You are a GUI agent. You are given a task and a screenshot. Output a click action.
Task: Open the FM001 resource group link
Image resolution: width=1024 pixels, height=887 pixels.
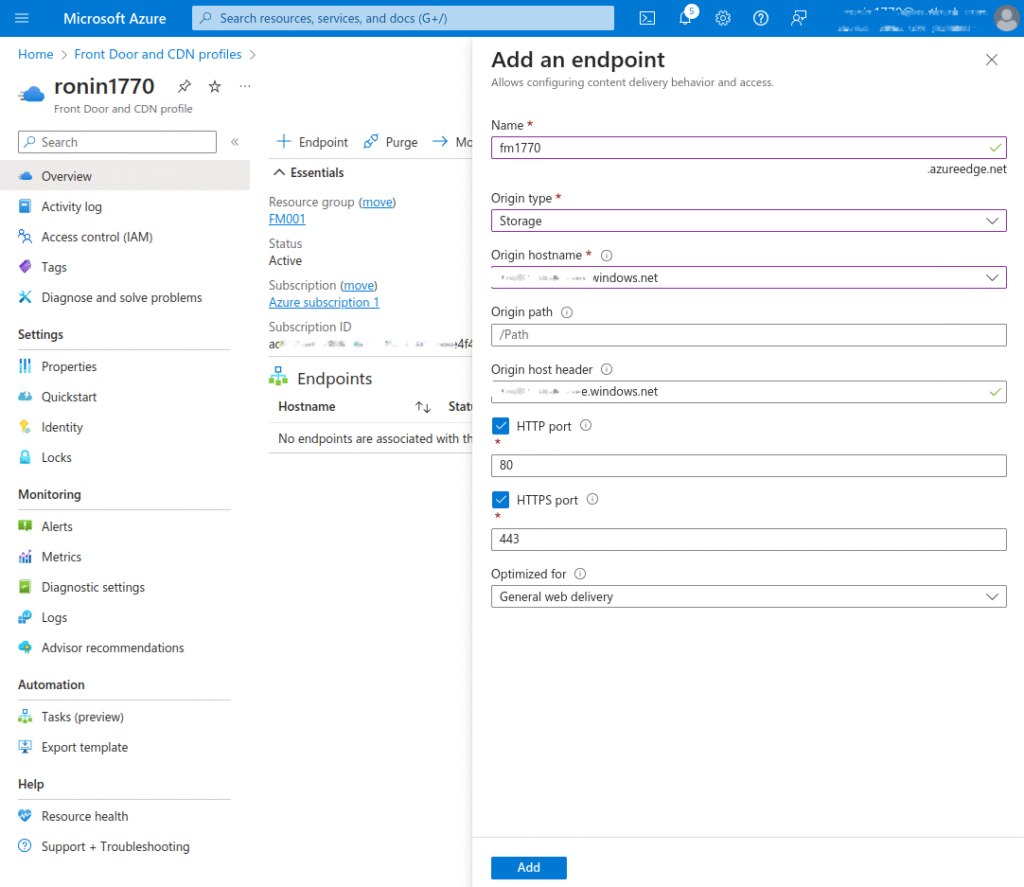[287, 219]
